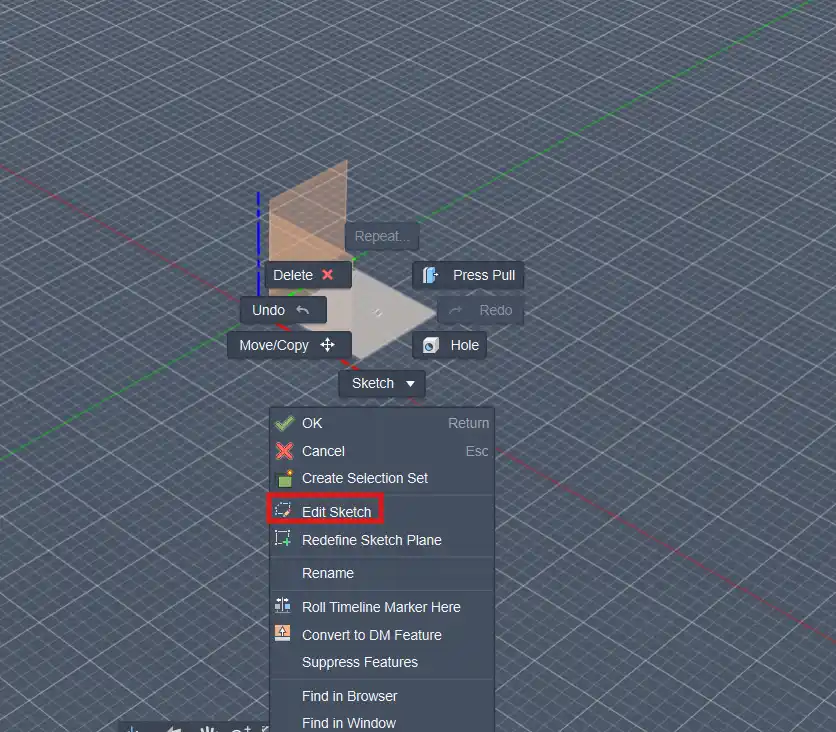This screenshot has height=732, width=836.
Task: Pick the blue vertical Z axis line
Action: (259, 243)
